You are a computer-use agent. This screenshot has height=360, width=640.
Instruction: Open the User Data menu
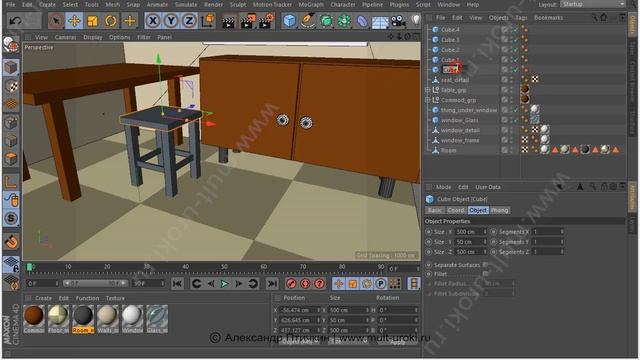pos(488,187)
